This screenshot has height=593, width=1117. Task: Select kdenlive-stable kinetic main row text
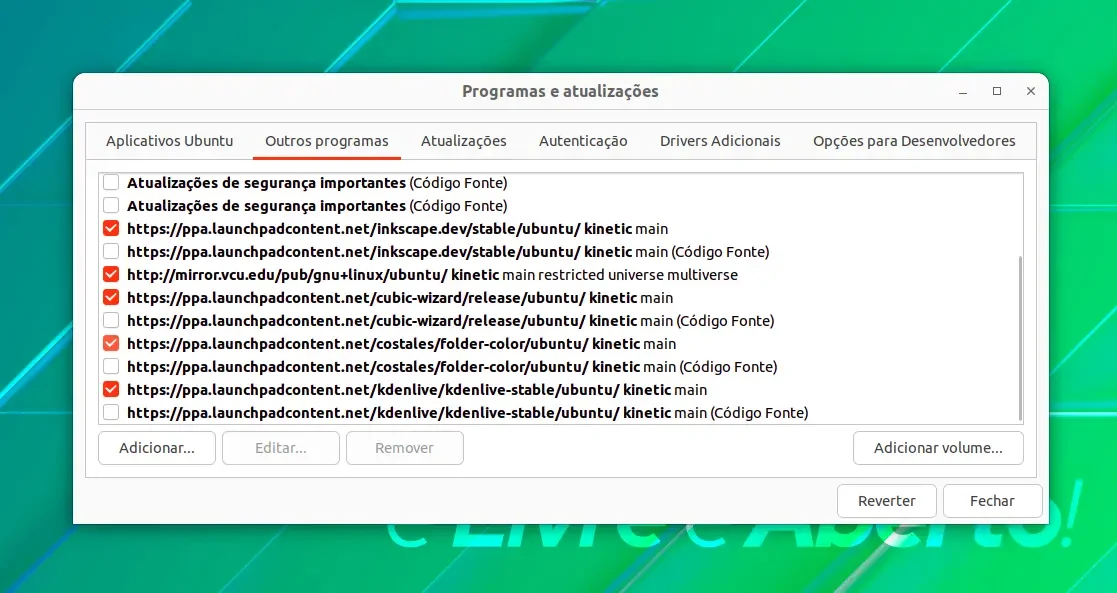click(x=417, y=390)
